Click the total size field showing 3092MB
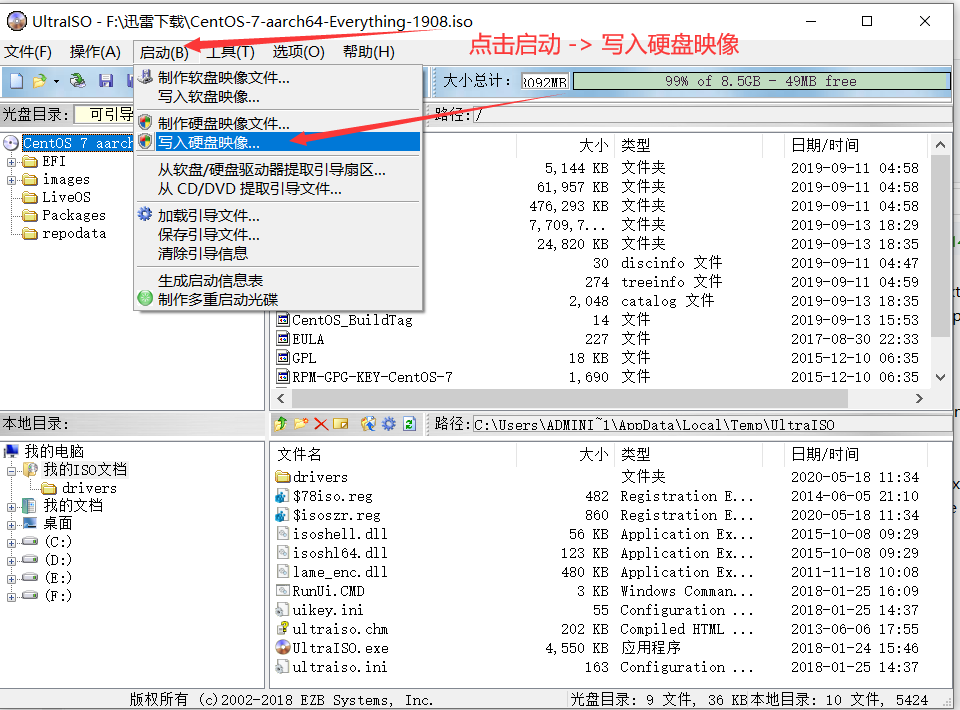960x710 pixels. coord(544,81)
